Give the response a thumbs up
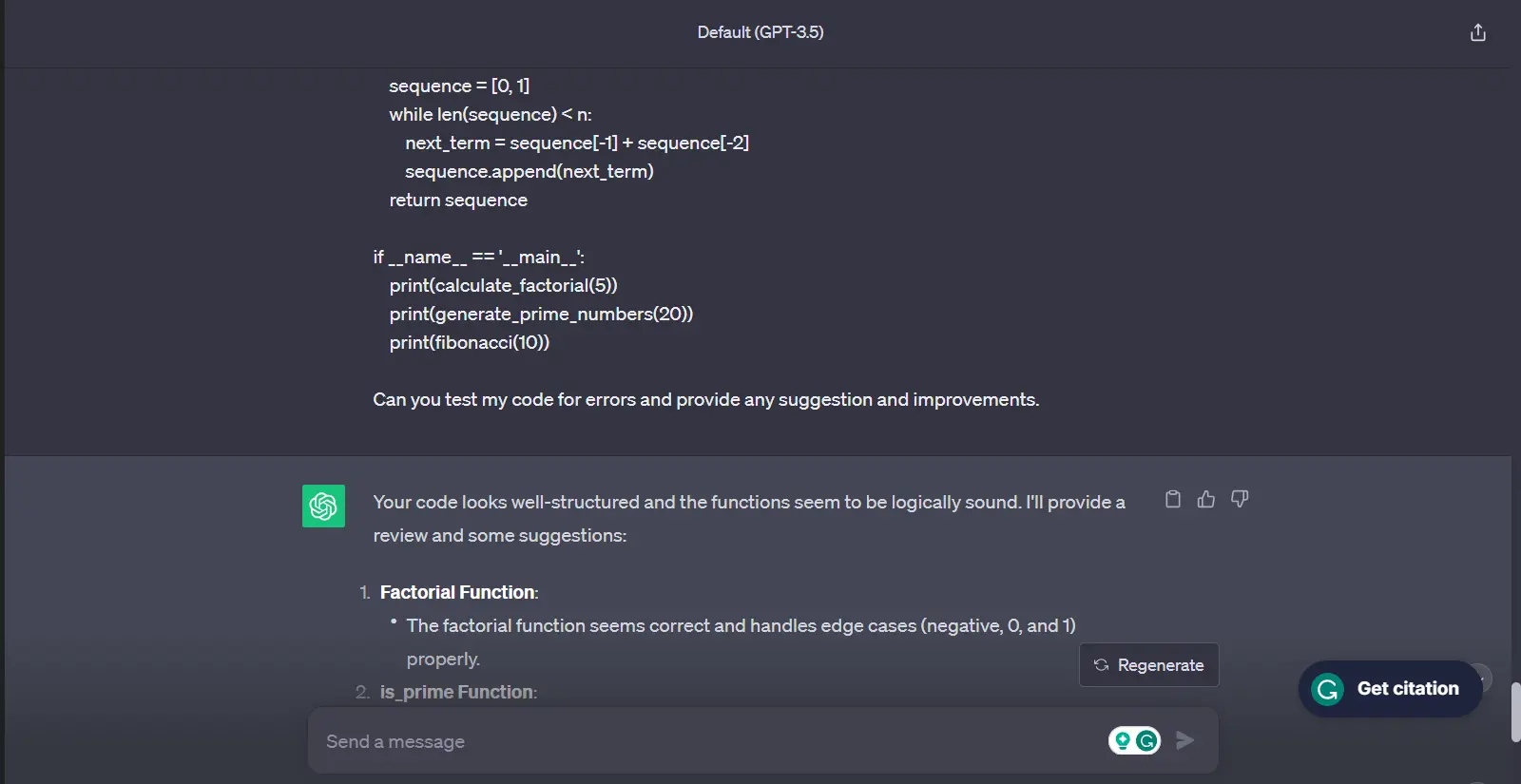The height and width of the screenshot is (784, 1521). click(x=1206, y=499)
